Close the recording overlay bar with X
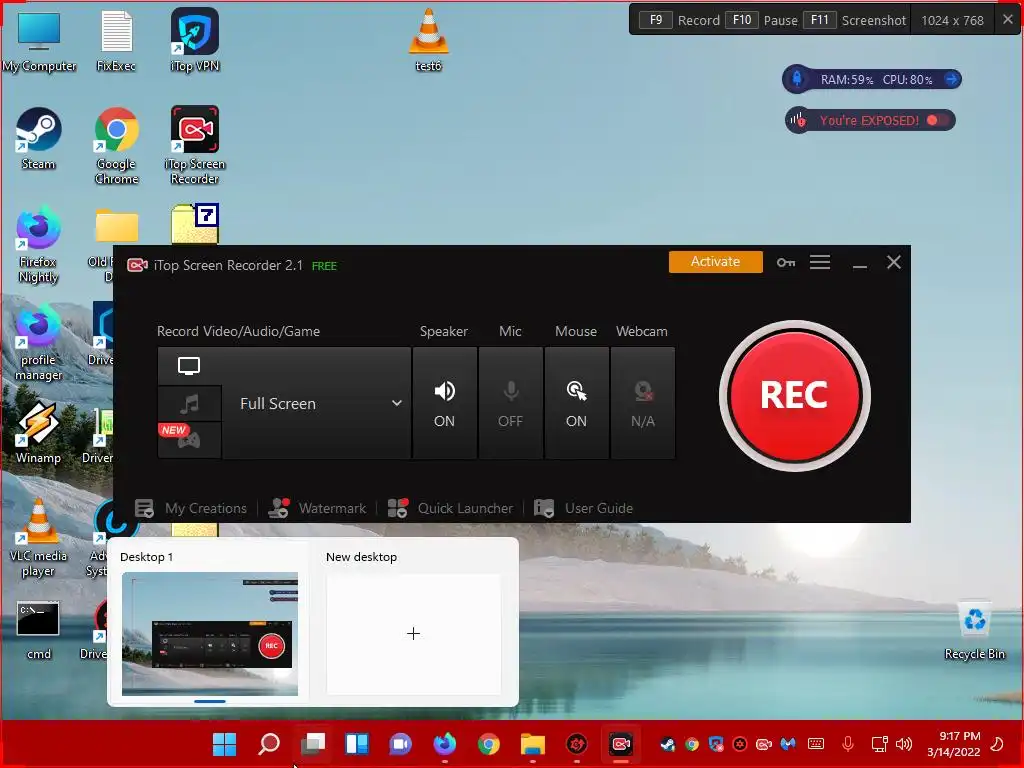1024x768 pixels. tap(1008, 20)
